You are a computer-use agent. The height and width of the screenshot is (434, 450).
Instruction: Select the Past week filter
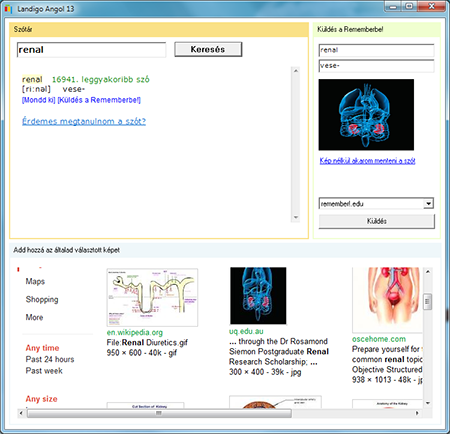[44, 371]
